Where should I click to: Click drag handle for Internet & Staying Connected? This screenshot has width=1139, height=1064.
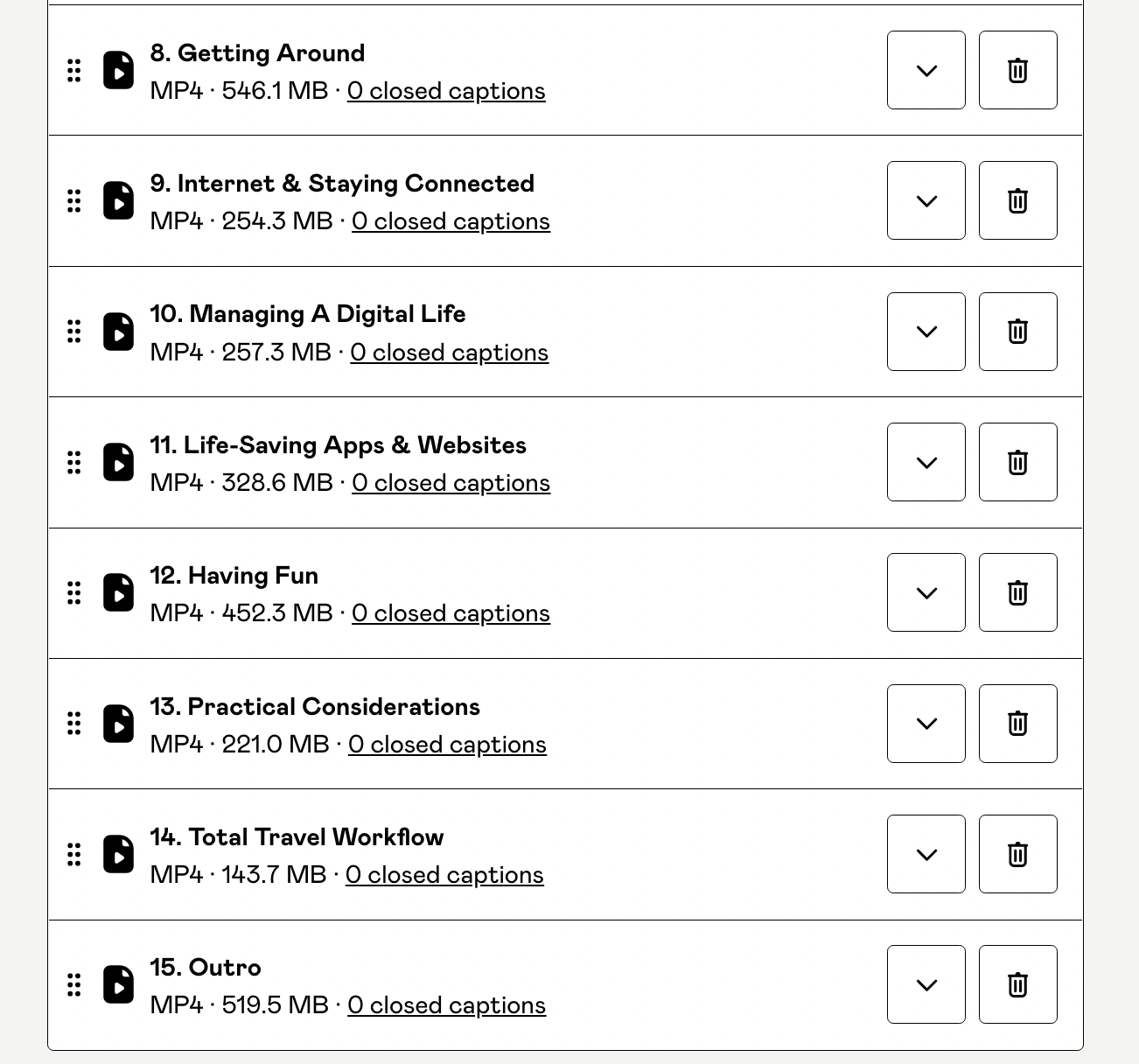coord(74,201)
